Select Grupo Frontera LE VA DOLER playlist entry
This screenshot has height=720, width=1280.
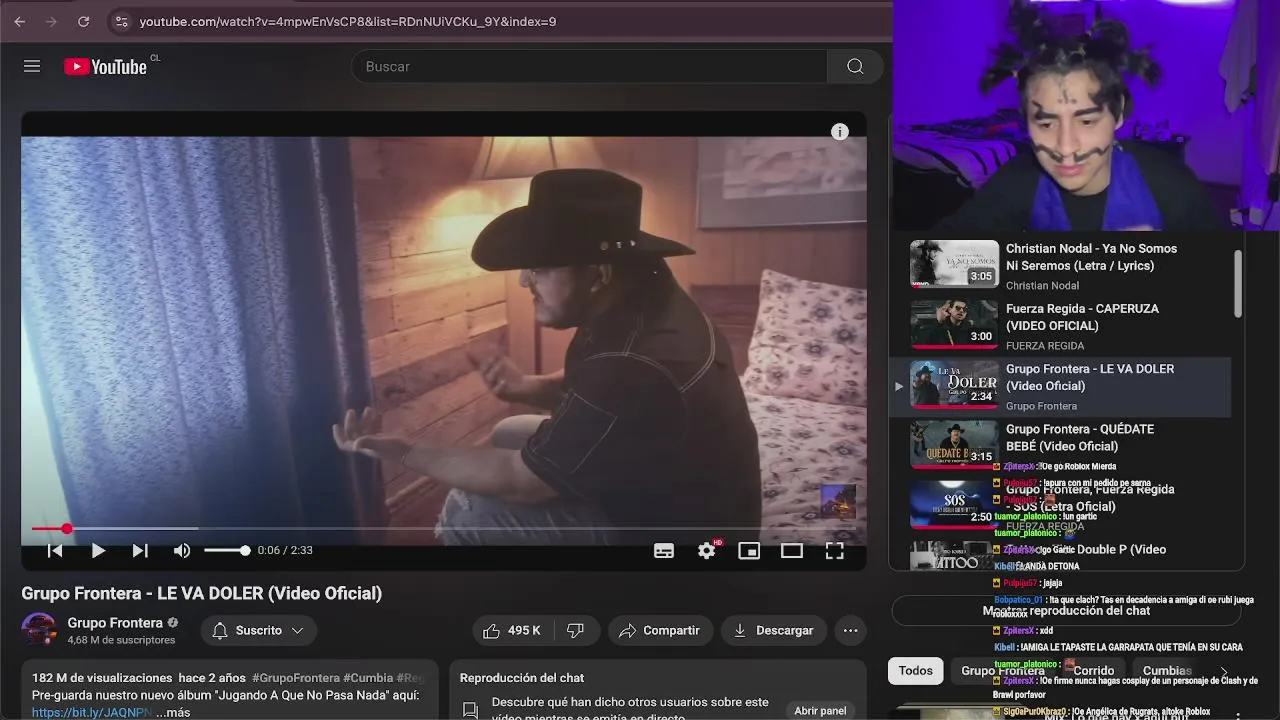(1060, 386)
